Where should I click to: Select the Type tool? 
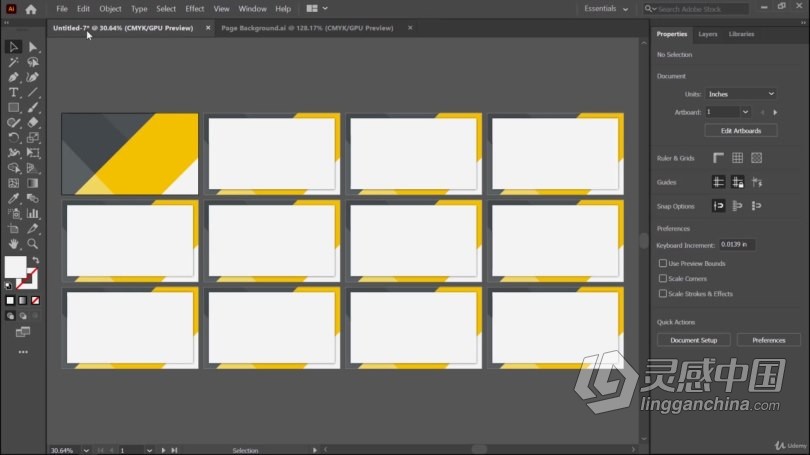point(13,92)
